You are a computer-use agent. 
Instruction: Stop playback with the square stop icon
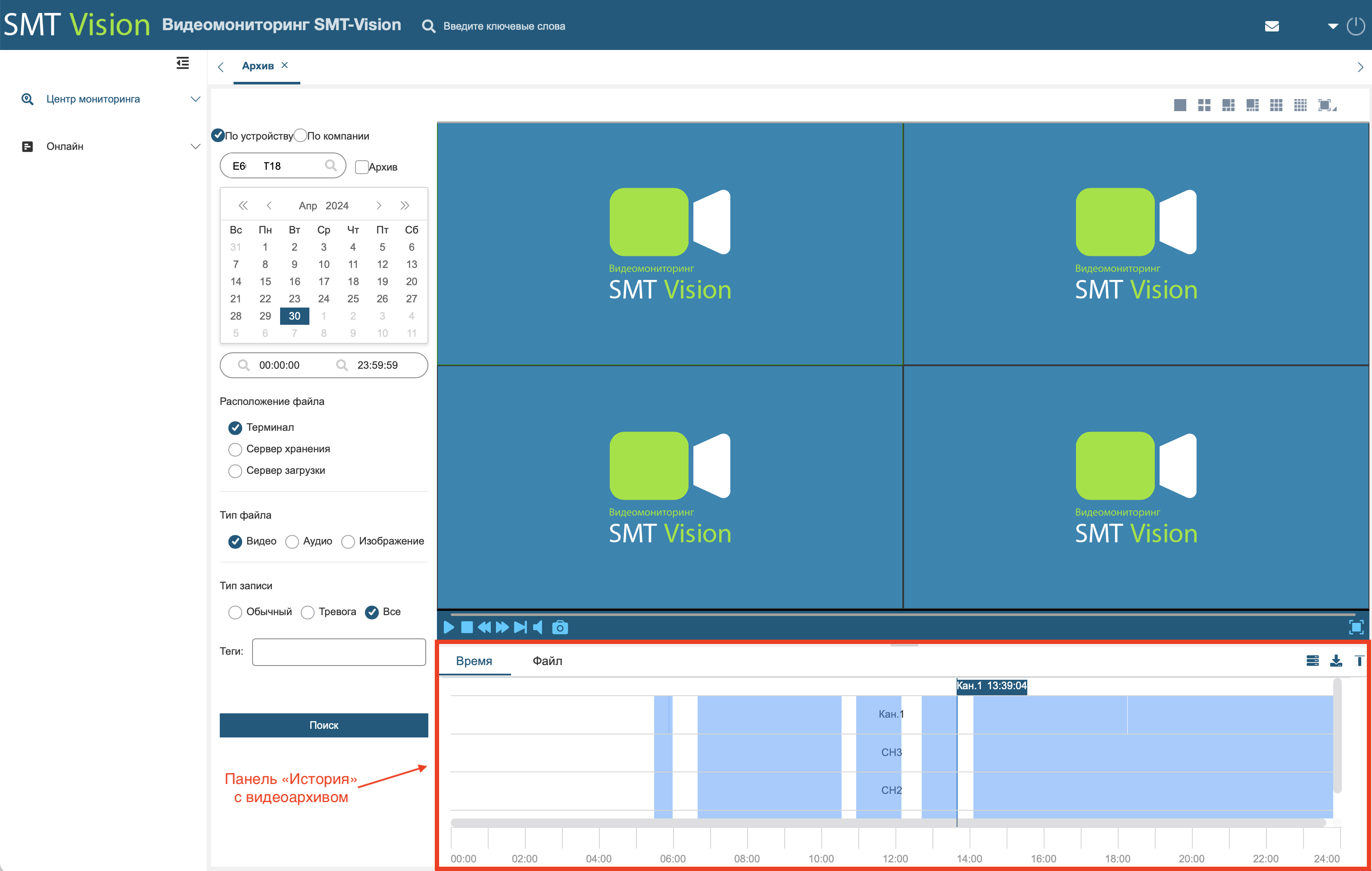[x=467, y=627]
